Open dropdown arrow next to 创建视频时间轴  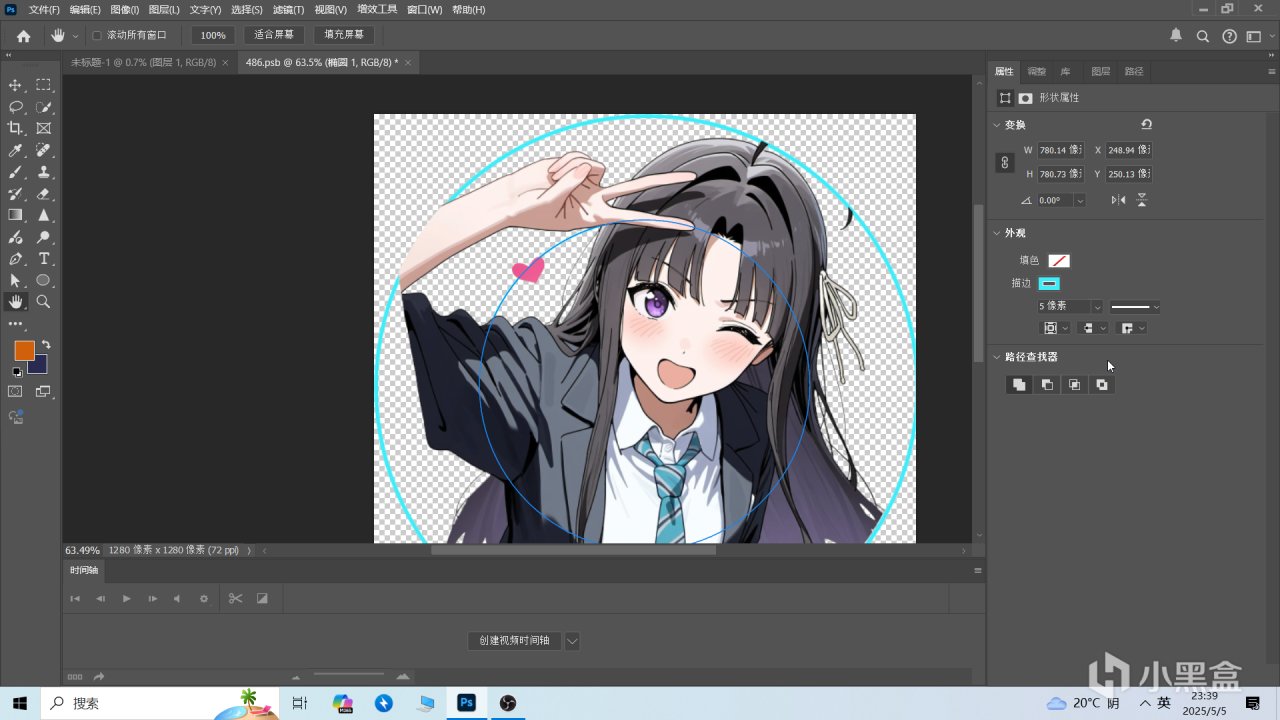(572, 641)
